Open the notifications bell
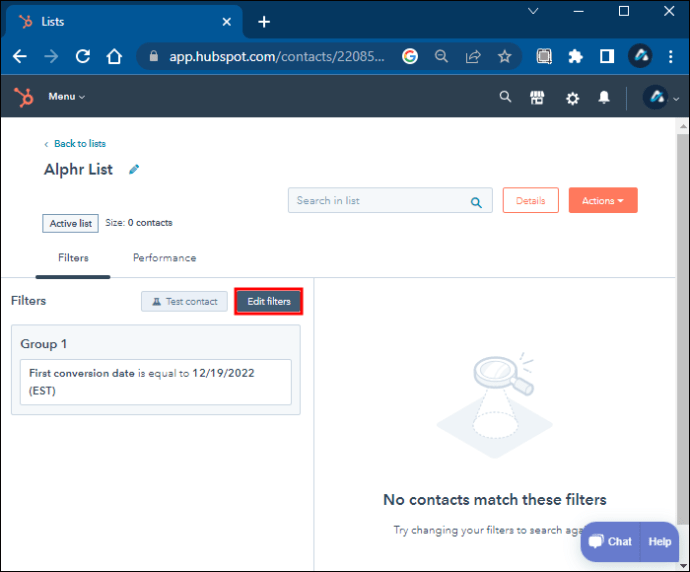The image size is (690, 572). point(604,97)
